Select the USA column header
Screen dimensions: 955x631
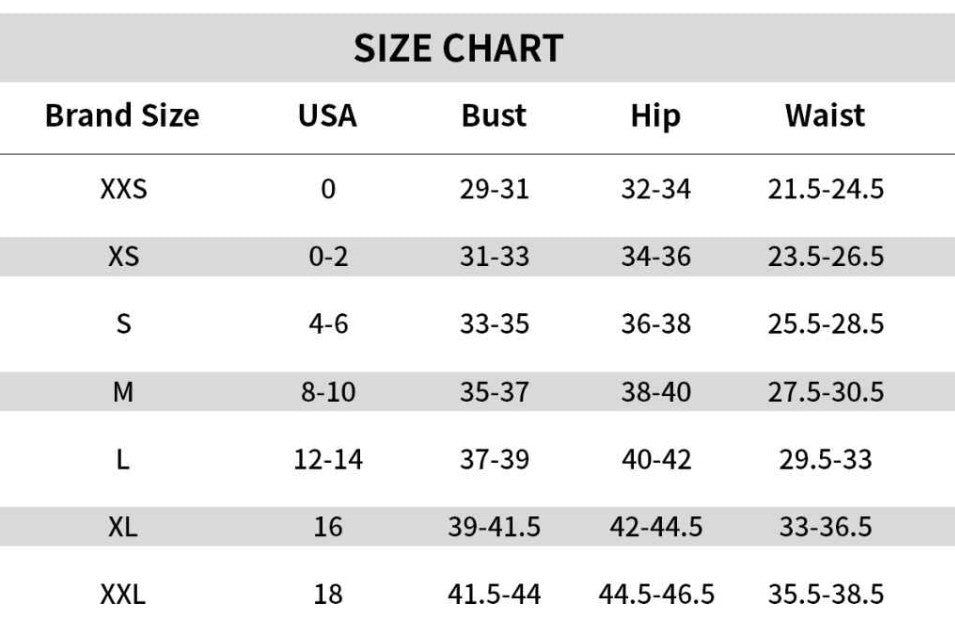(x=327, y=116)
